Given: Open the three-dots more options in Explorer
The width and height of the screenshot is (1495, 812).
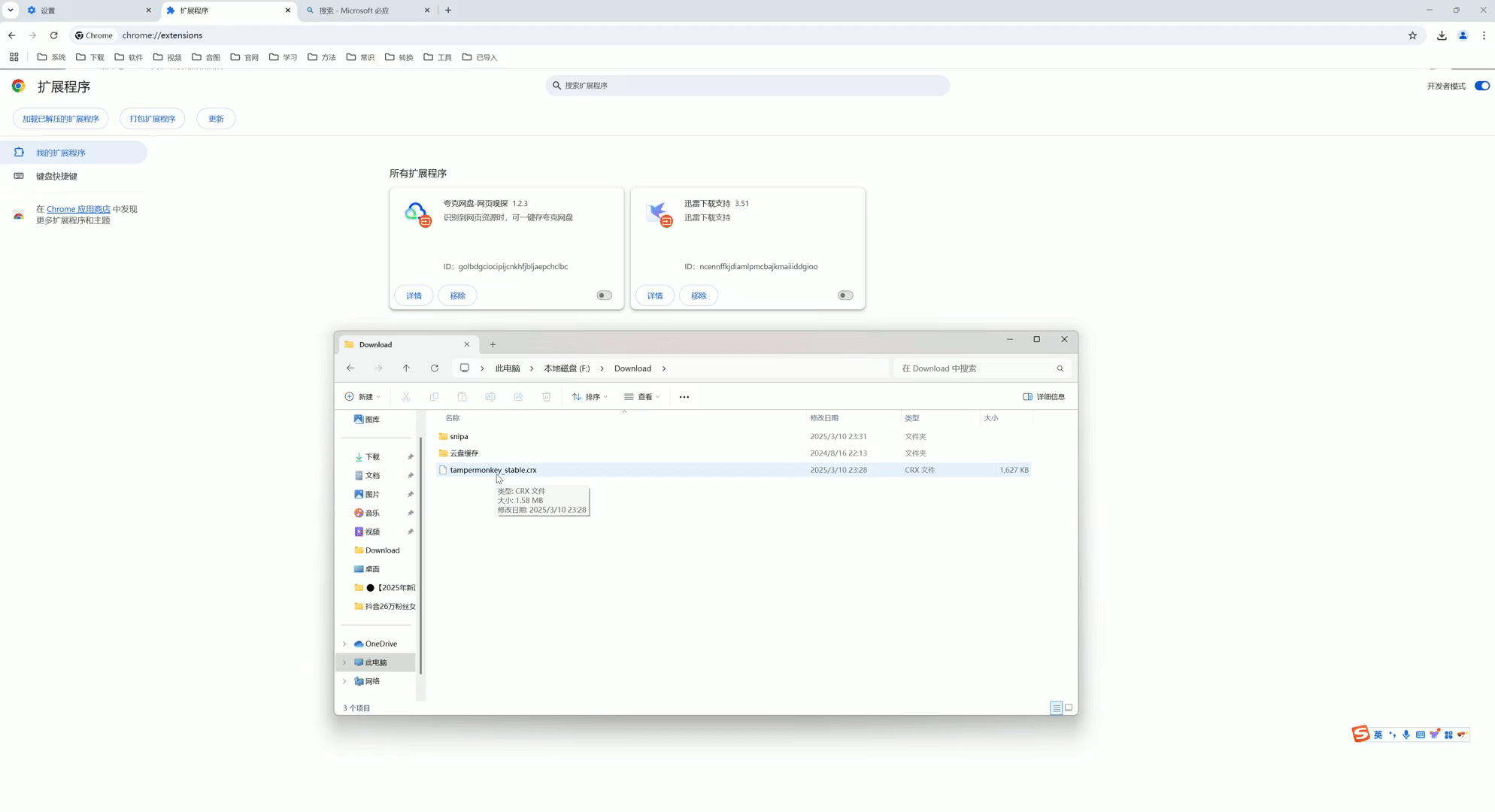Looking at the screenshot, I should (684, 397).
